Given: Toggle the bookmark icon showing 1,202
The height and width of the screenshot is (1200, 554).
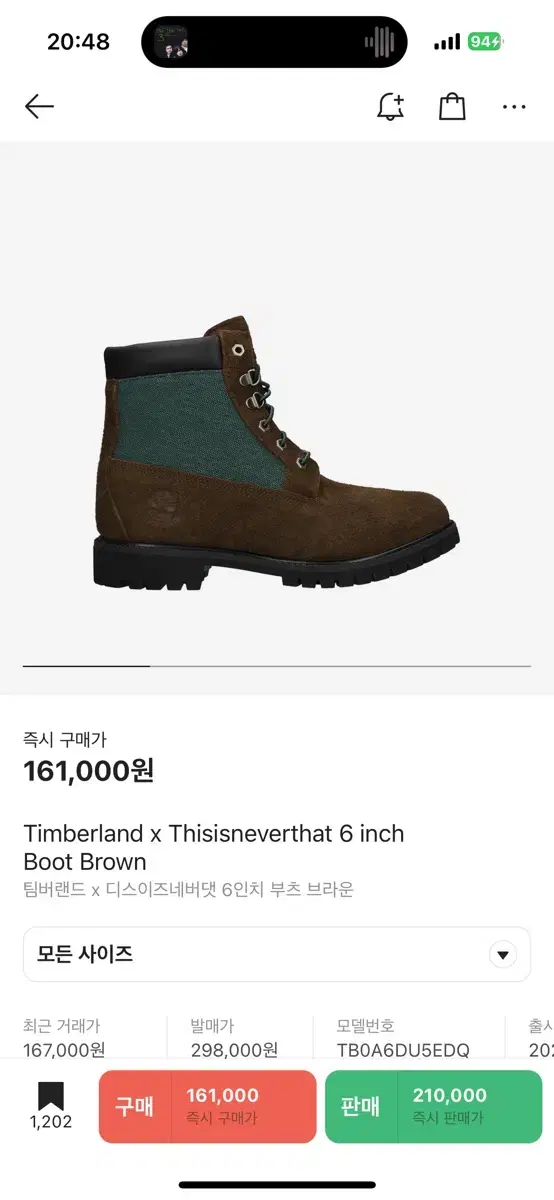Looking at the screenshot, I should tap(51, 1105).
